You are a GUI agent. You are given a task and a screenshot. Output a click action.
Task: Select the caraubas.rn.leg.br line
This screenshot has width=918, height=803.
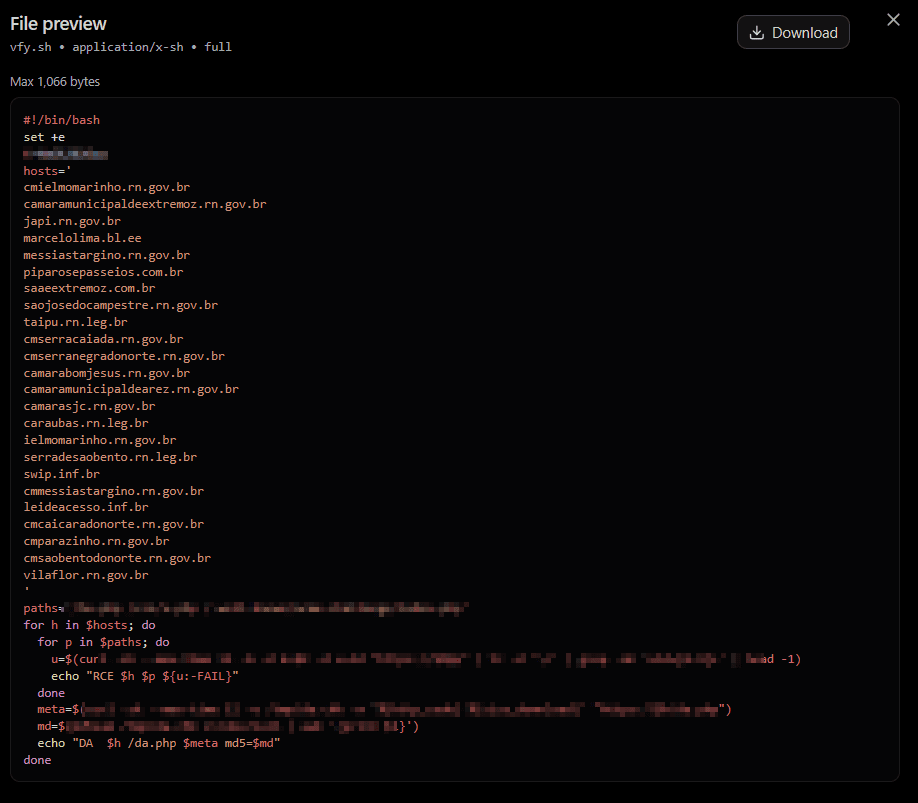(86, 423)
